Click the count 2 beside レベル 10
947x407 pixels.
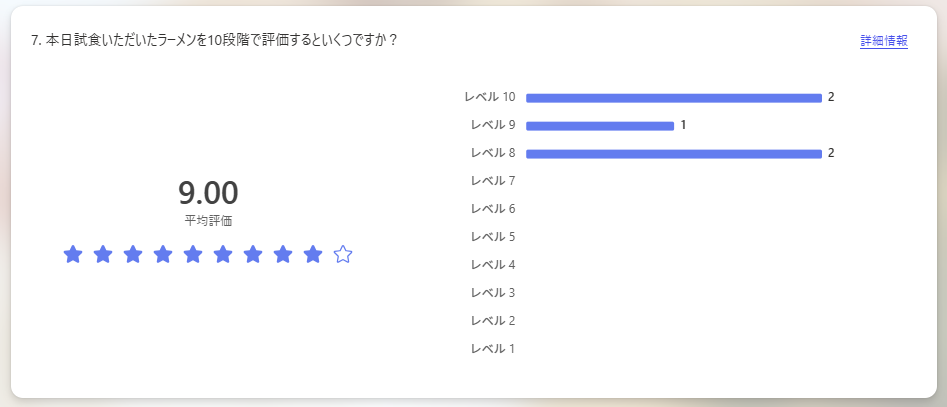(831, 97)
